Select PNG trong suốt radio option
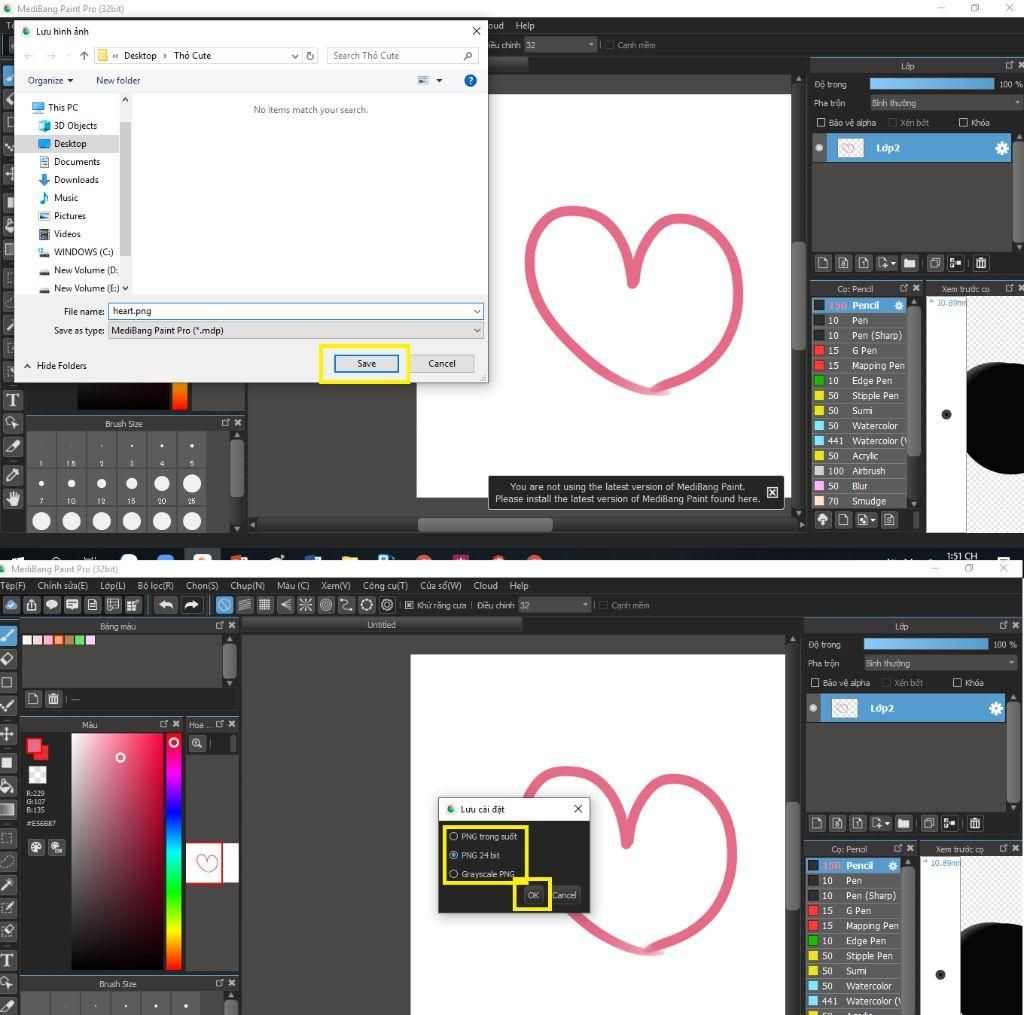 coord(453,836)
